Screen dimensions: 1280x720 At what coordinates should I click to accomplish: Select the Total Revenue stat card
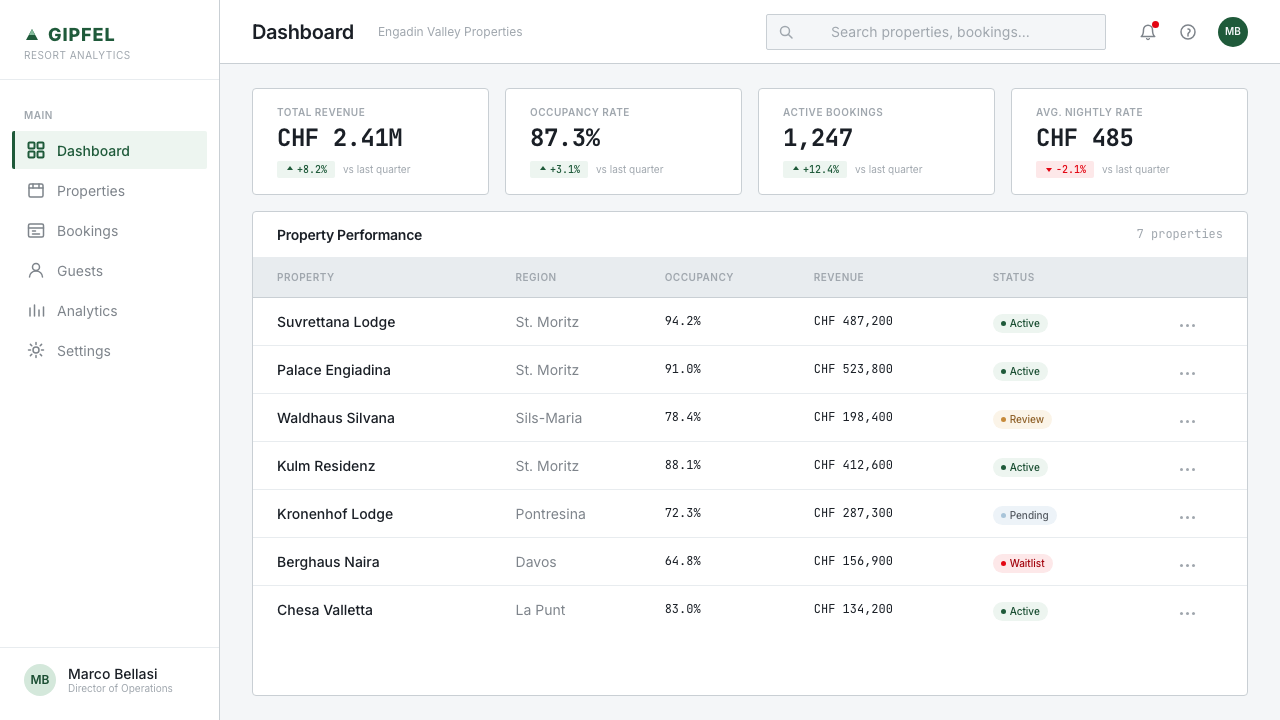pos(370,141)
